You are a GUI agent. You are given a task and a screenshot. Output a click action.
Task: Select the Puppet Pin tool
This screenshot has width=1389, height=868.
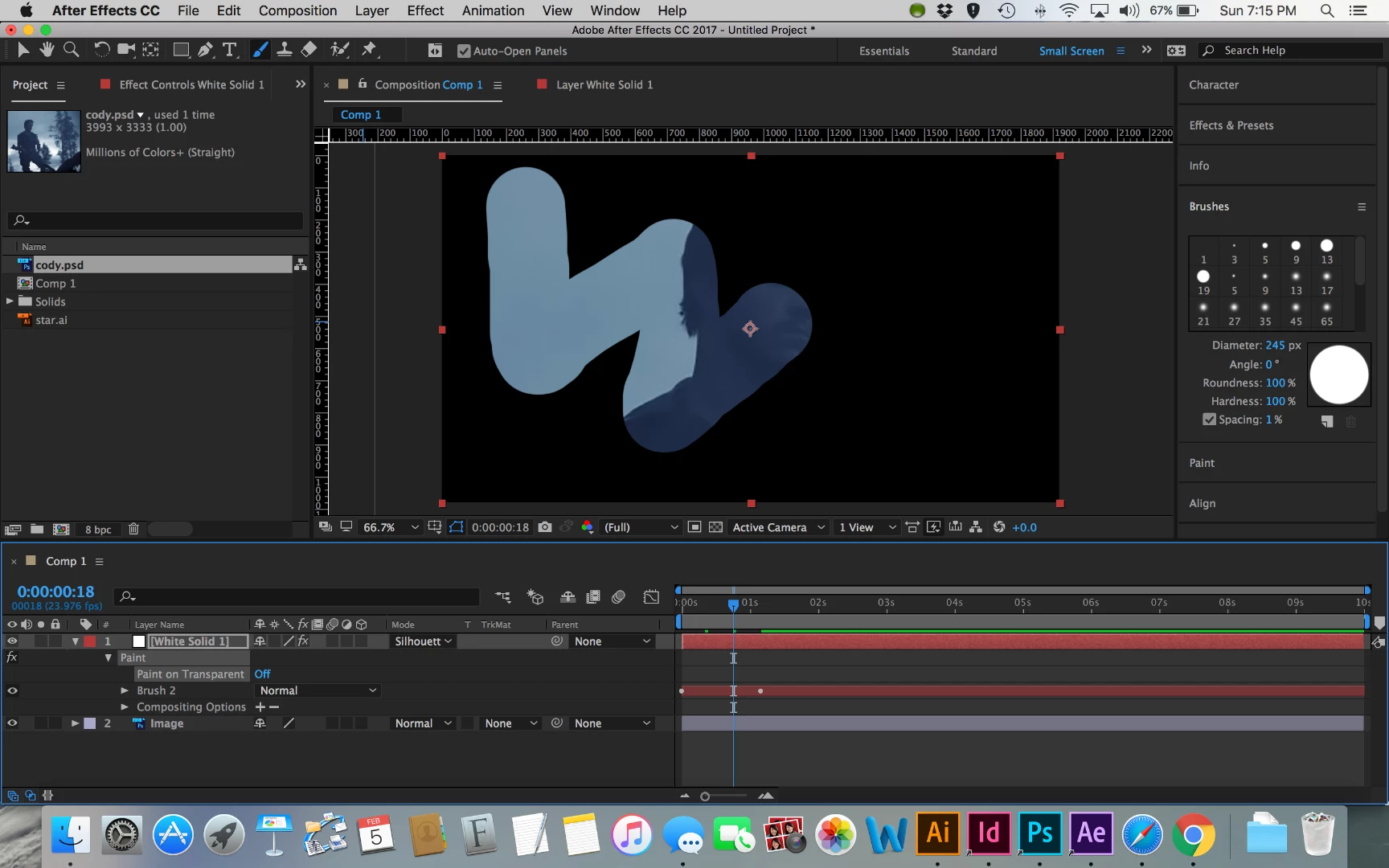pos(368,50)
